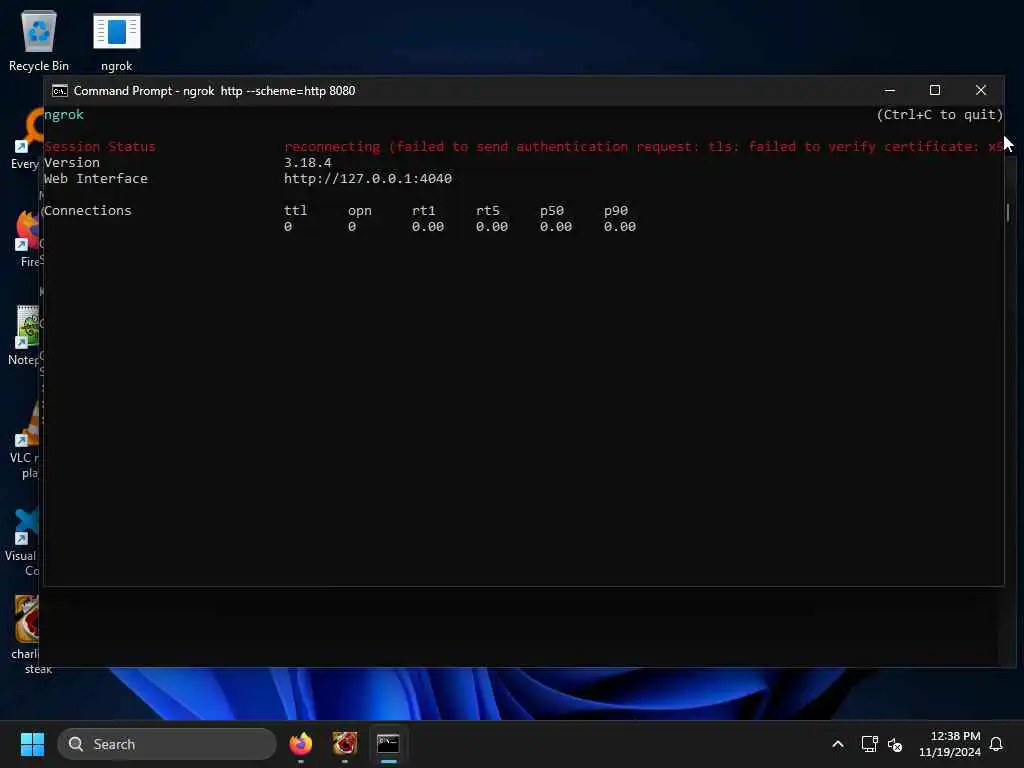Click the (Ctrl+C to quit) hint
This screenshot has height=768, width=1024.
[939, 114]
